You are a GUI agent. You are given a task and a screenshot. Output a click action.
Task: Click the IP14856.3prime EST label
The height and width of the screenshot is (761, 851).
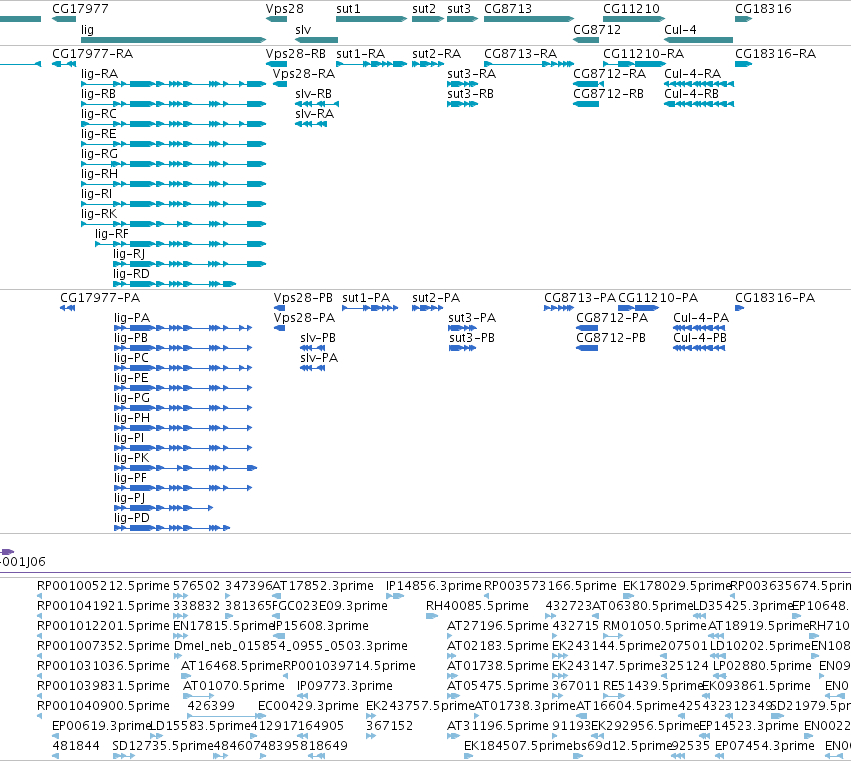(x=434, y=586)
